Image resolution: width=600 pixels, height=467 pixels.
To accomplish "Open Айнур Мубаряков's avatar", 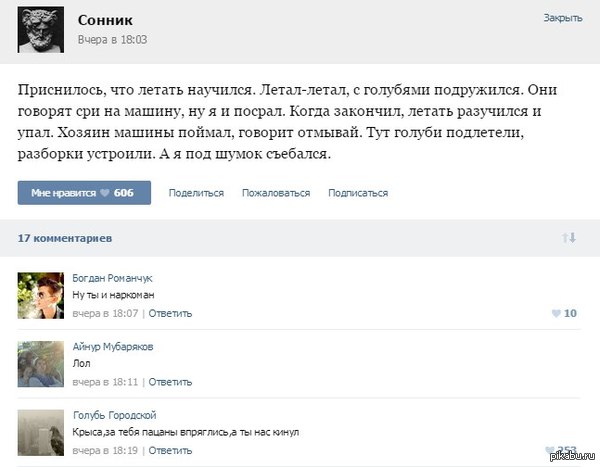I will point(41,363).
